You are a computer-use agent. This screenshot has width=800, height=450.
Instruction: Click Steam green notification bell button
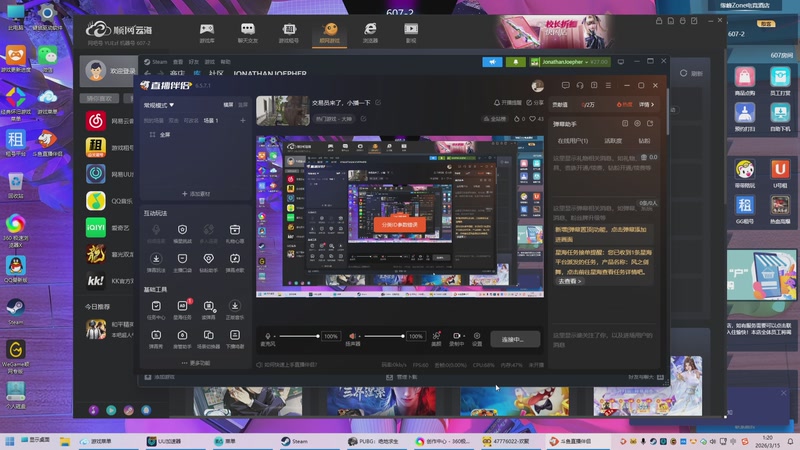tap(515, 62)
